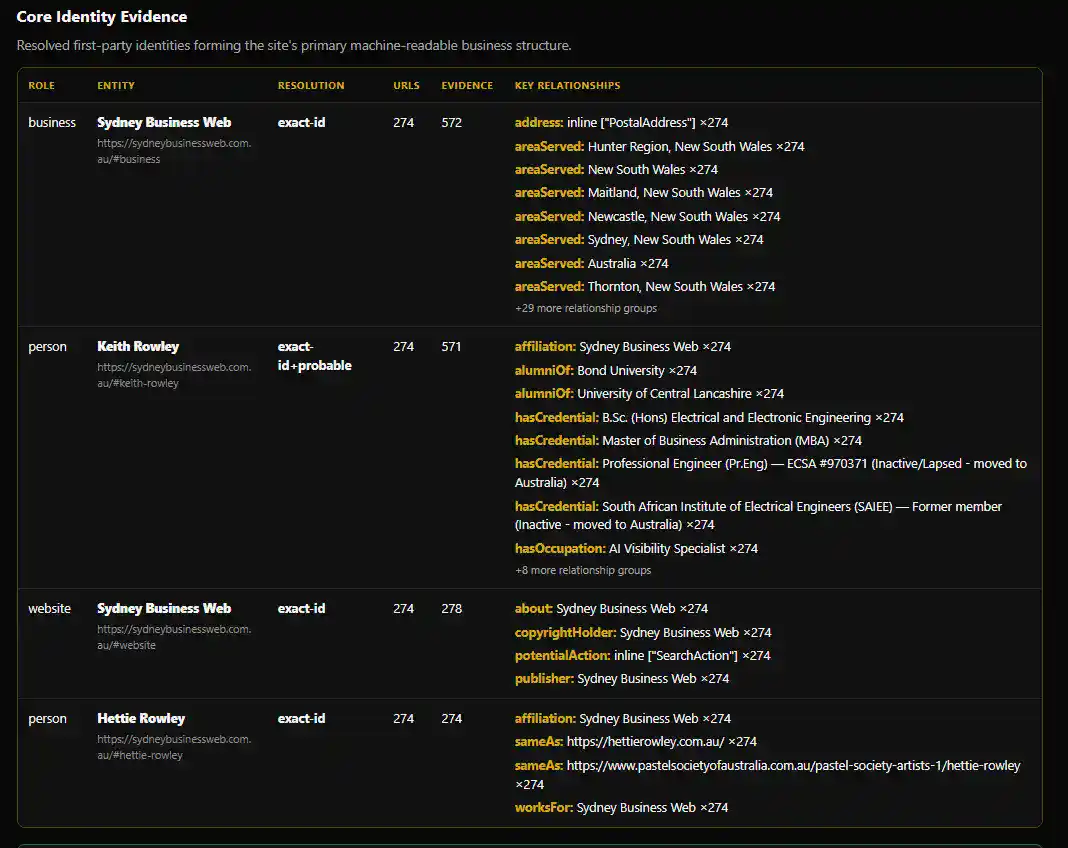Viewport: 1068px width, 848px height.
Task: Click areaServed Newcastle, New South Wales
Action: click(647, 217)
